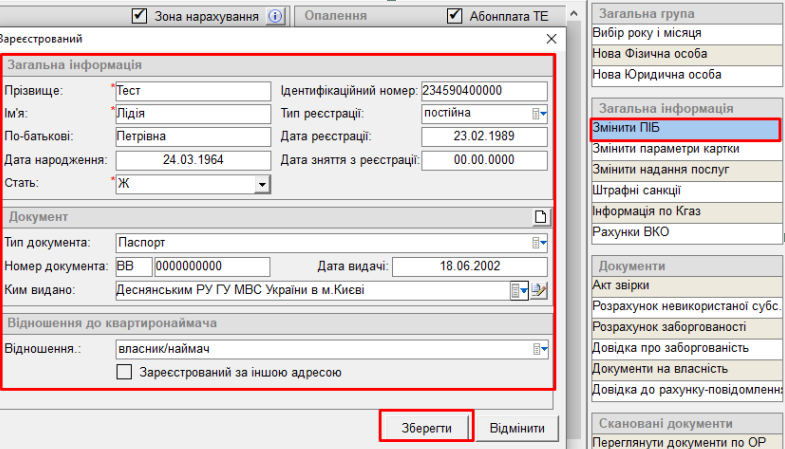
Task: Click the info icon next to Зона нарахування
Action: [276, 16]
